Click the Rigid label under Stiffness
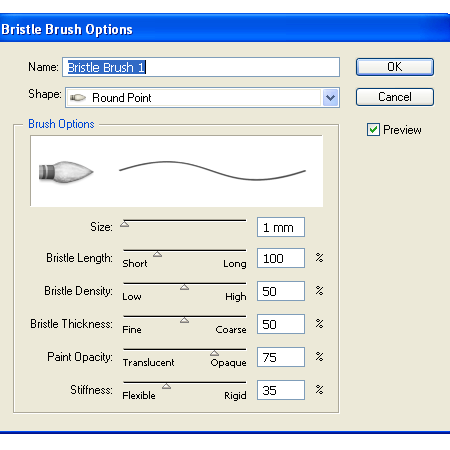The image size is (450, 450). (x=235, y=396)
